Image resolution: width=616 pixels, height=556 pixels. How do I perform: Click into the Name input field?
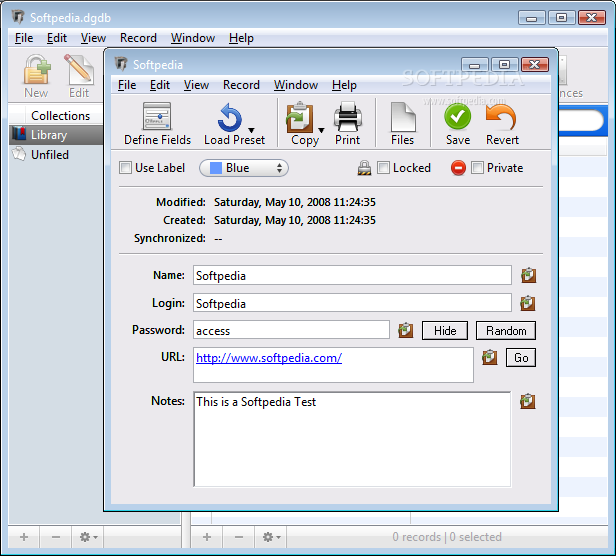coord(352,275)
